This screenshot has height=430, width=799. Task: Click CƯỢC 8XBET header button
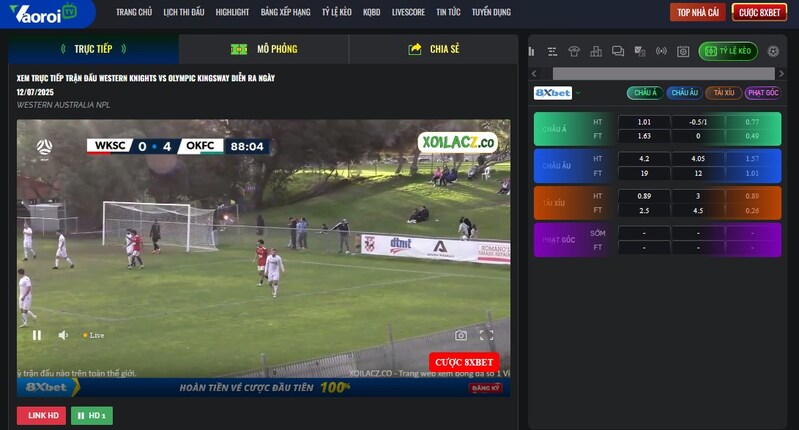click(759, 13)
